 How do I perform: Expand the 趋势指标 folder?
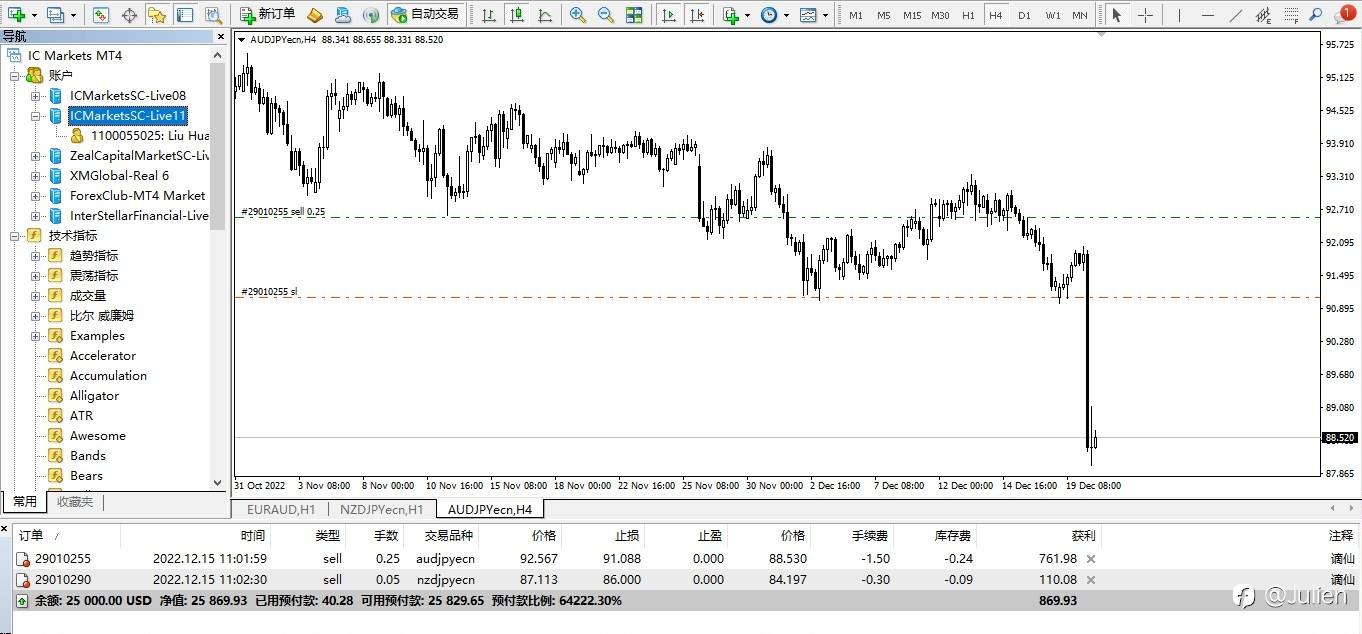[x=36, y=256]
